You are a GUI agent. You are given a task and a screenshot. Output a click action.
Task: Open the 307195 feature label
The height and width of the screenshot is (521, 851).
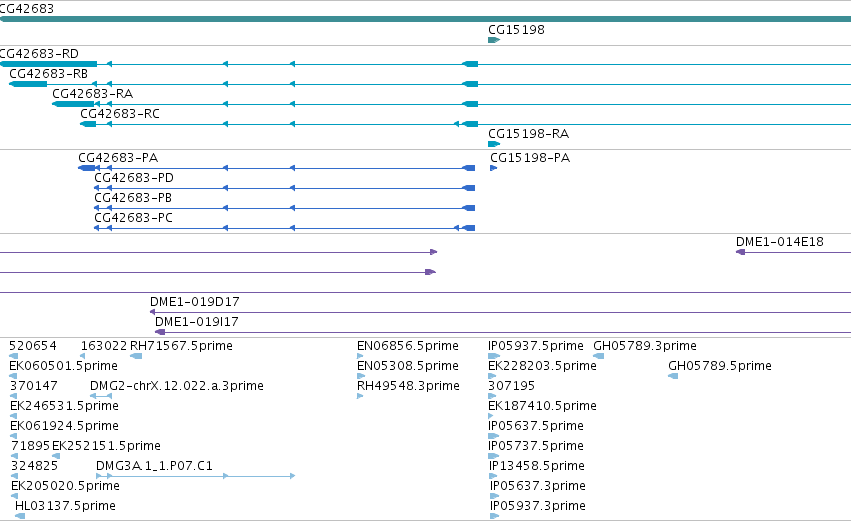[x=511, y=386]
